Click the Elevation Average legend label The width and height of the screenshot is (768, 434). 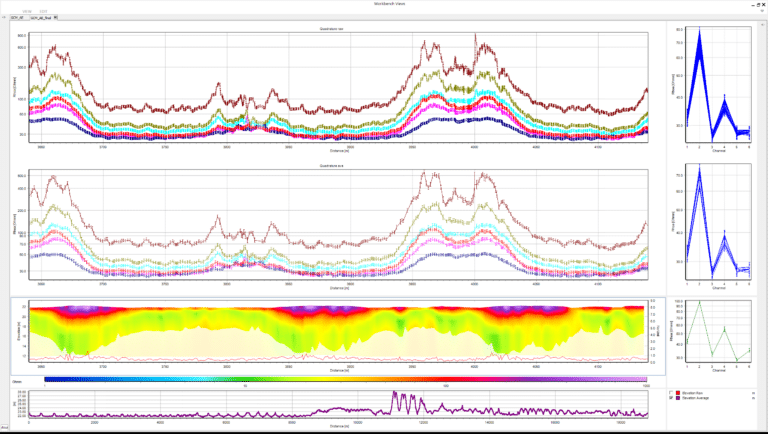695,398
